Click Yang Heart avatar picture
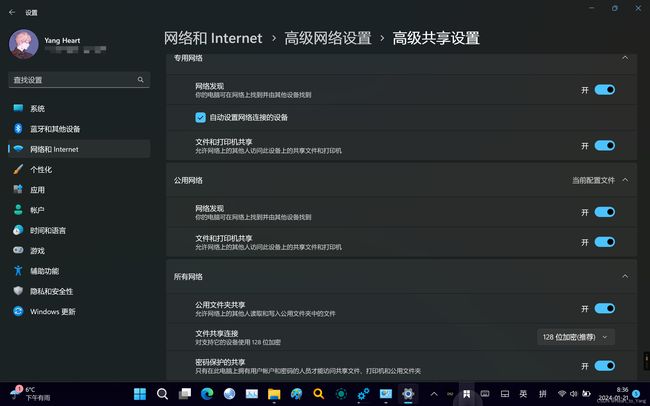 [x=24, y=44]
